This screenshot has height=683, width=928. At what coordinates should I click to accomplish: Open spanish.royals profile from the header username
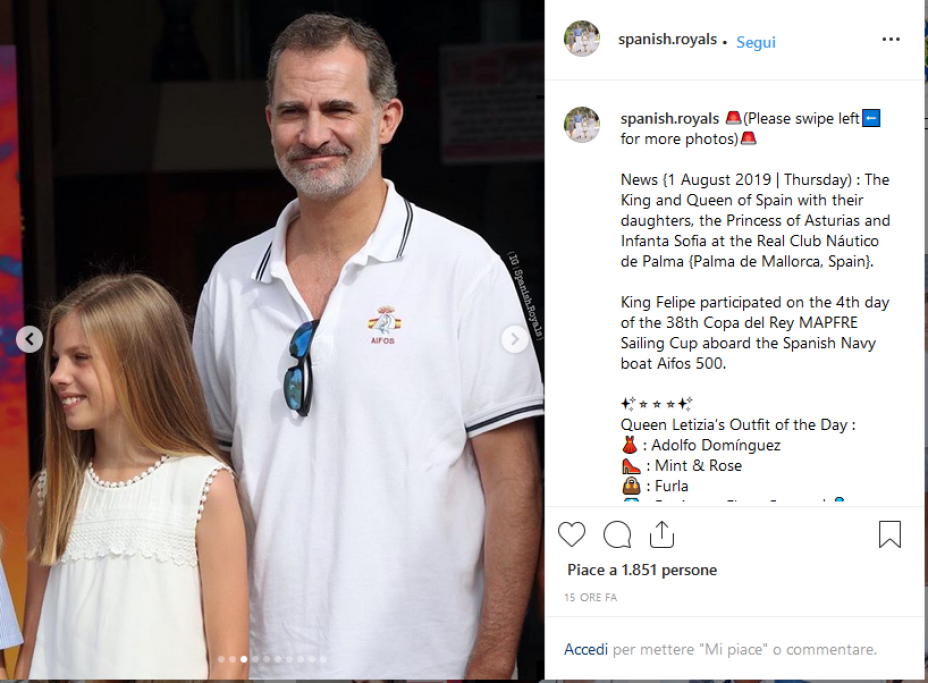click(667, 39)
